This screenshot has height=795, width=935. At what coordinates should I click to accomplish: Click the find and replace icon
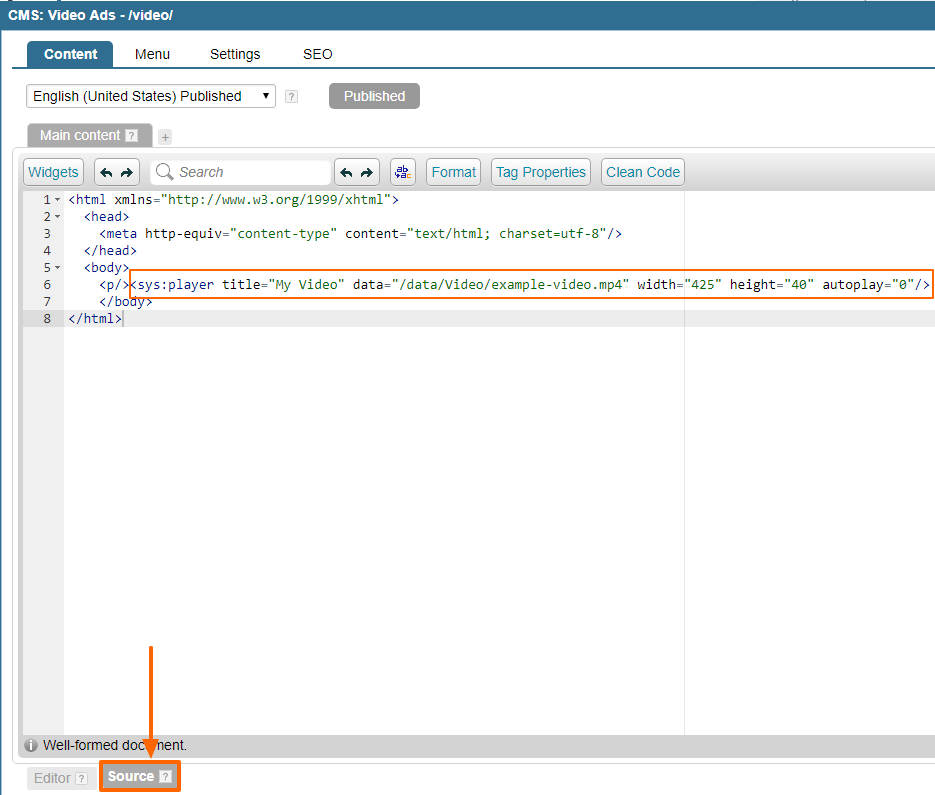pyautogui.click(x=403, y=172)
